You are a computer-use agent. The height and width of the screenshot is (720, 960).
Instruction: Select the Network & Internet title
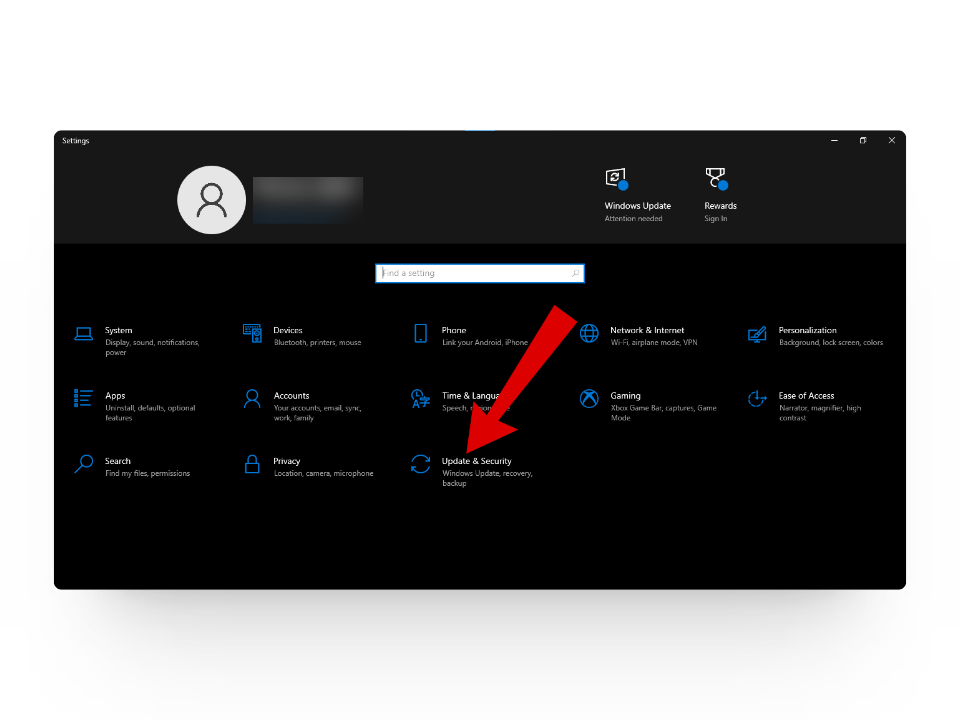pyautogui.click(x=647, y=330)
